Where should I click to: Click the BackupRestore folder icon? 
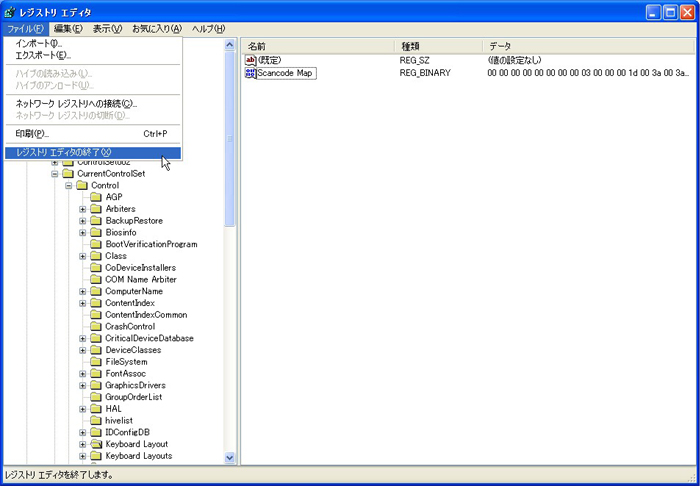[96, 220]
